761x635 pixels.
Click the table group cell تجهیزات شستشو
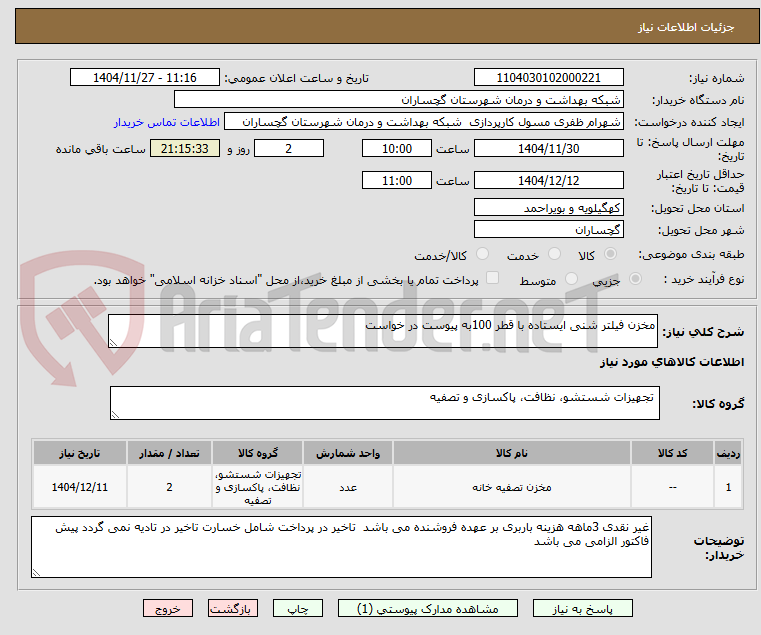[258, 487]
